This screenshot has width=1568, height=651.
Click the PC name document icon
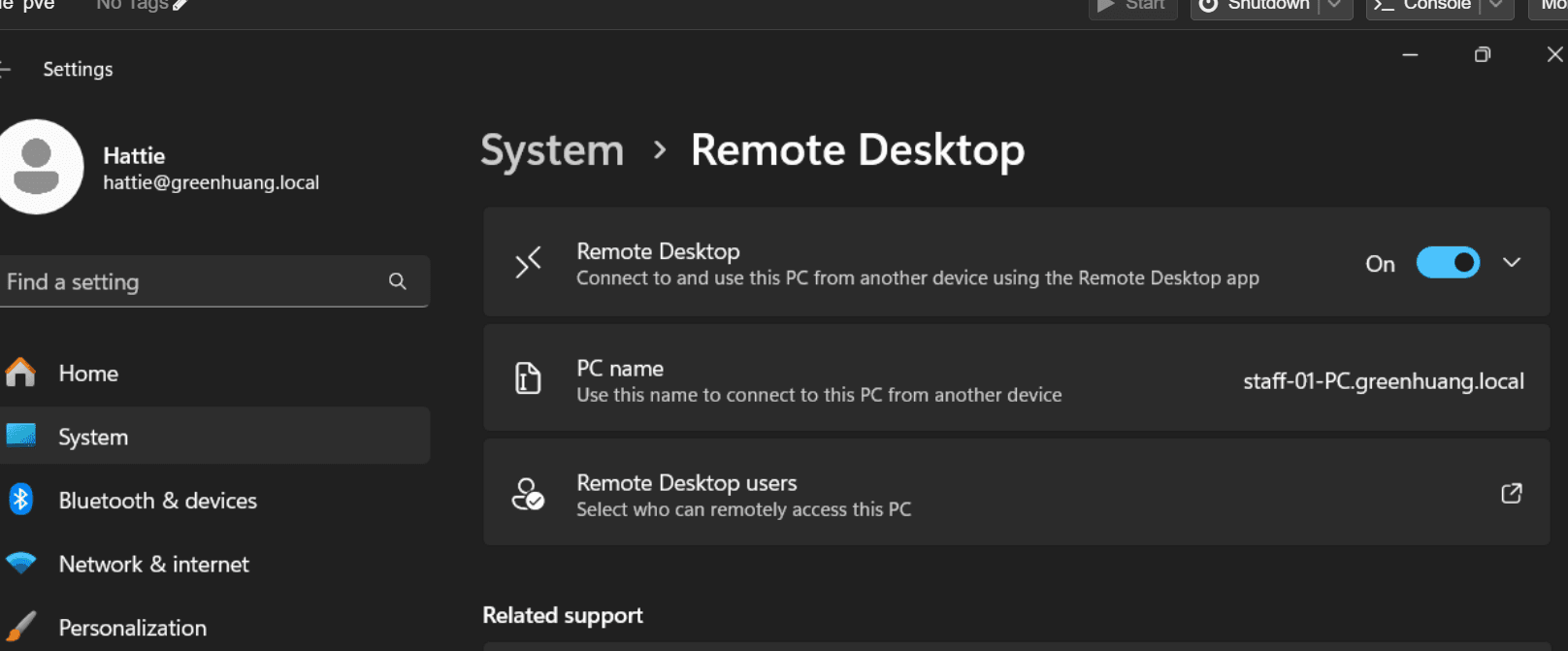tap(528, 377)
